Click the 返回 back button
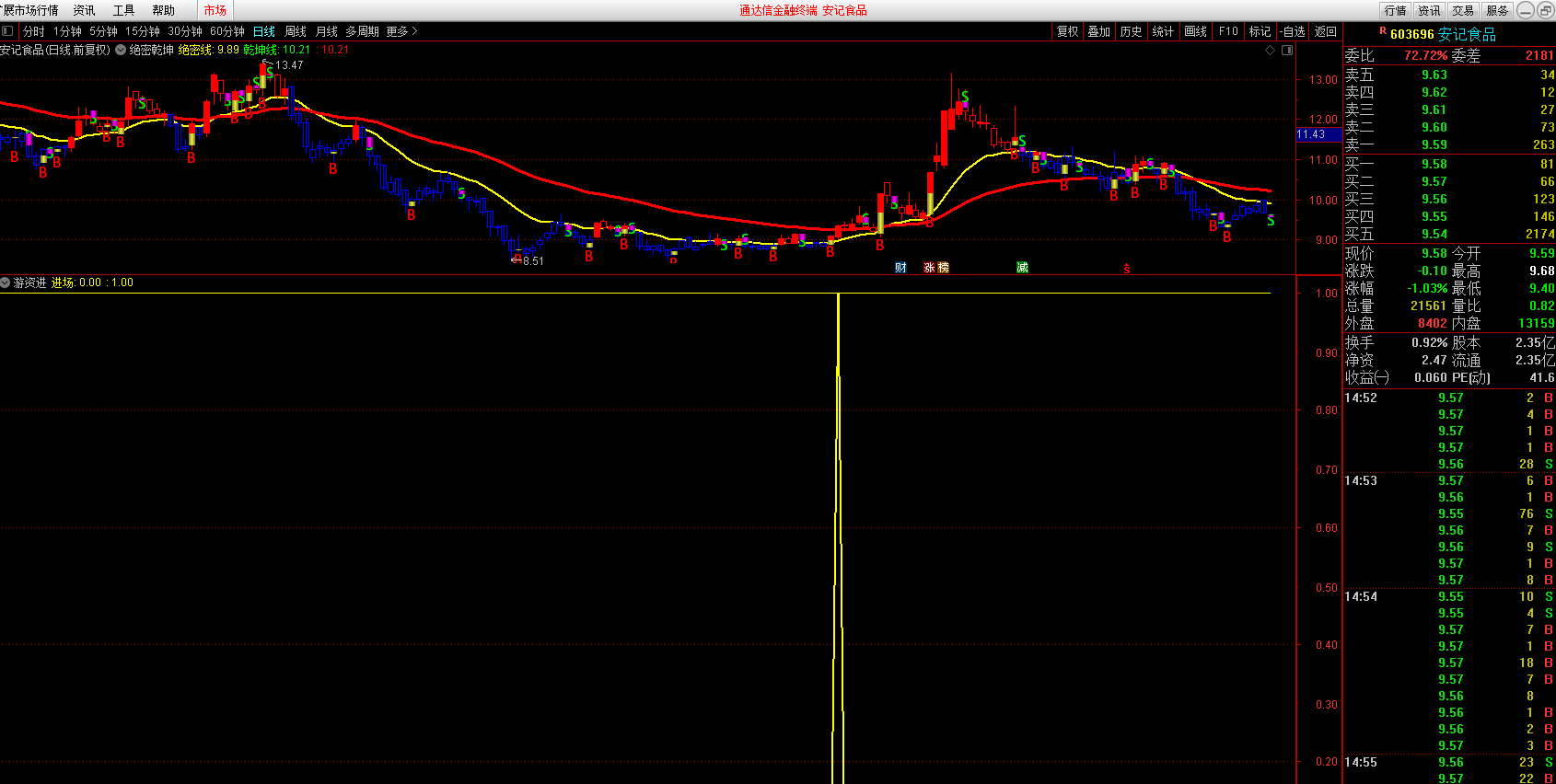This screenshot has height=784, width=1556. 1325,31
